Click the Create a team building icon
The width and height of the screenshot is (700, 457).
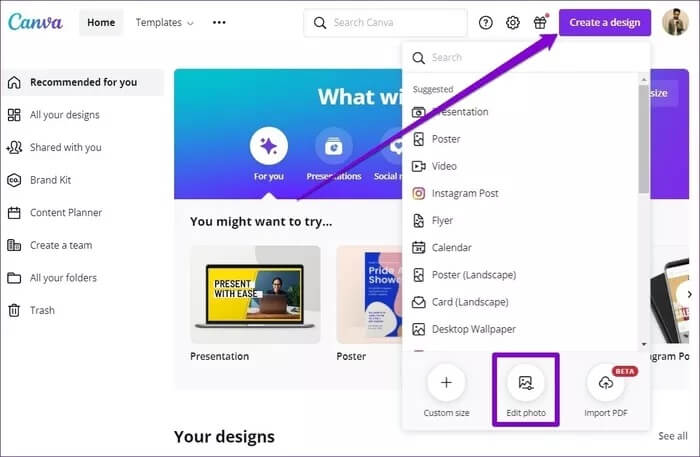point(14,245)
